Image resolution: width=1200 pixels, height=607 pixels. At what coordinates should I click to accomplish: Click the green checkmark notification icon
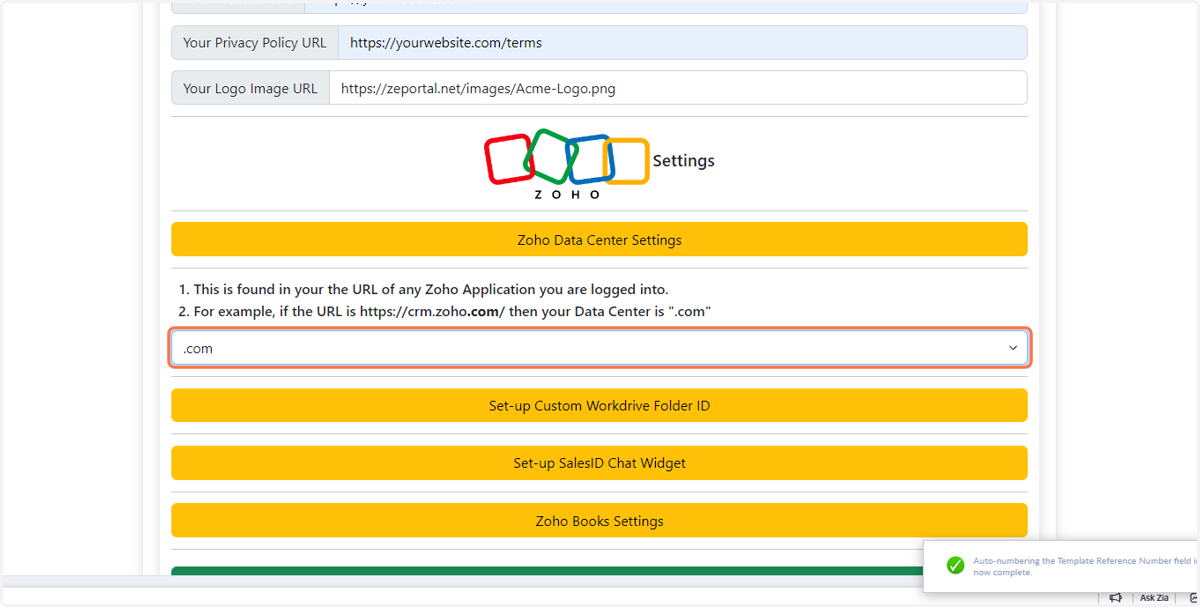coord(955,565)
